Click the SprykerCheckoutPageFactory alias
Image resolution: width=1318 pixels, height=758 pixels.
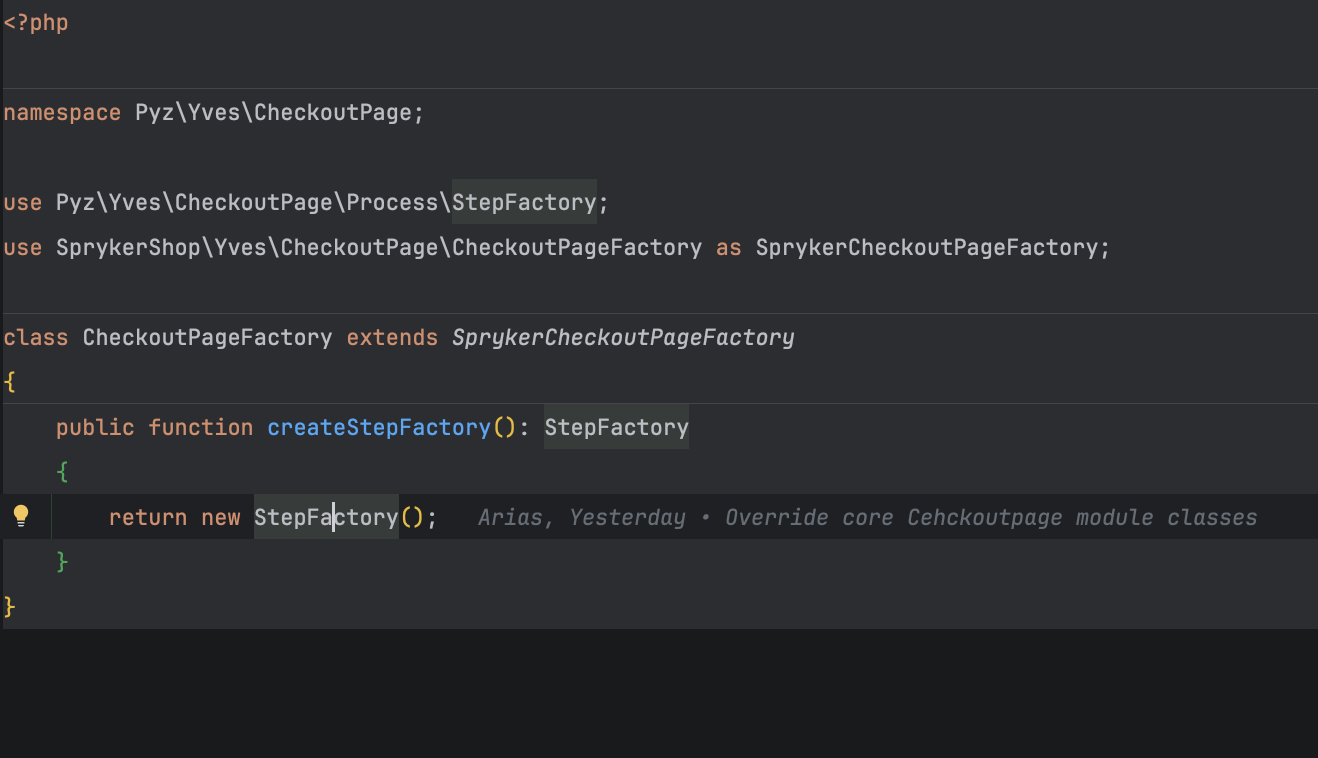coord(930,247)
